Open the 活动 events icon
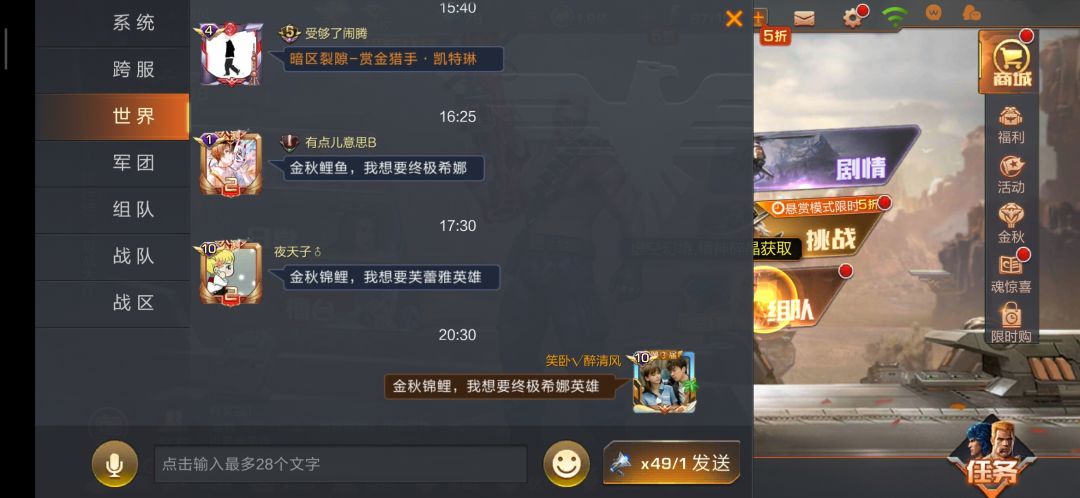This screenshot has width=1080, height=498. (1011, 174)
